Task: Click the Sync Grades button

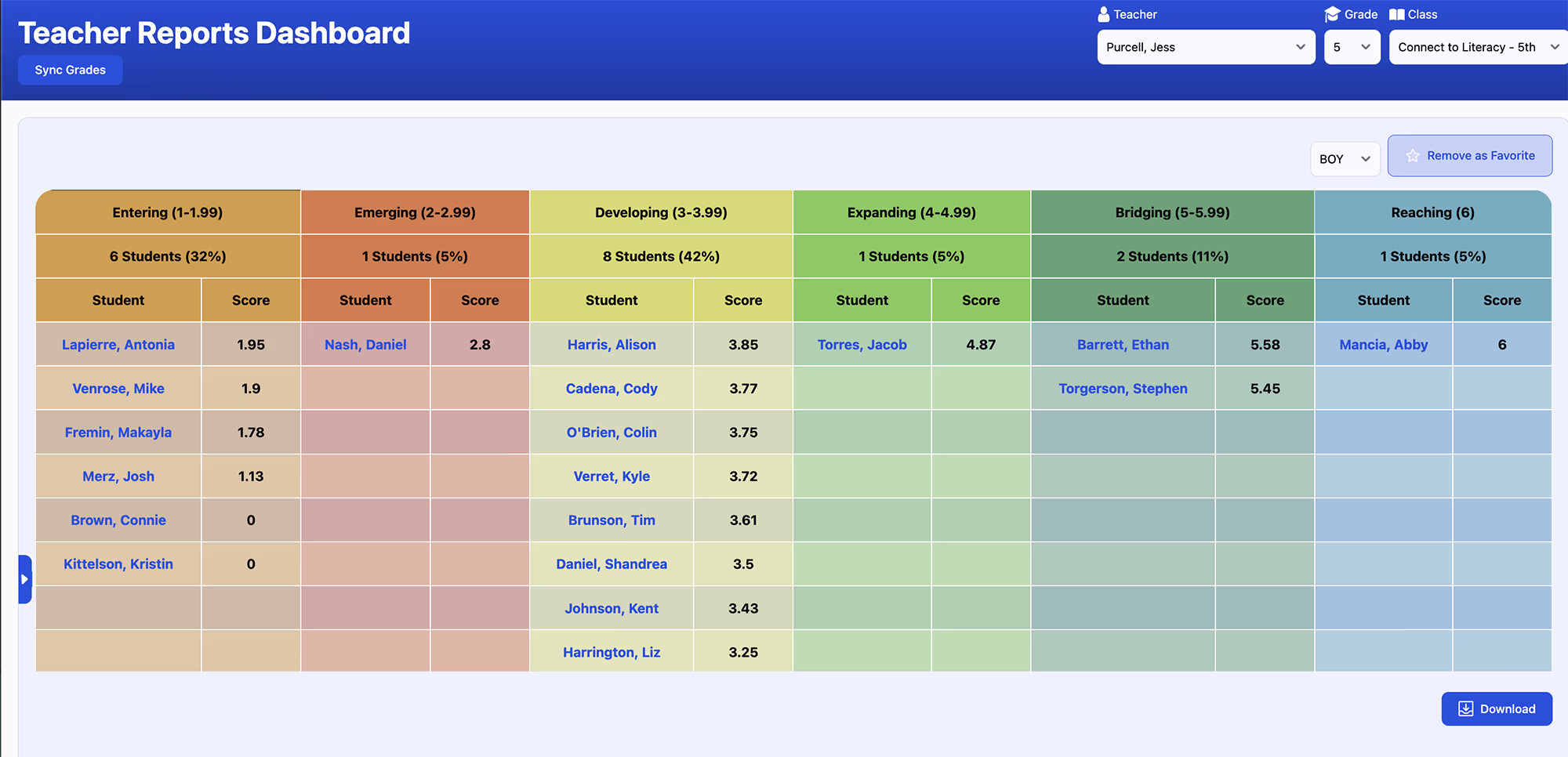Action: click(x=70, y=70)
